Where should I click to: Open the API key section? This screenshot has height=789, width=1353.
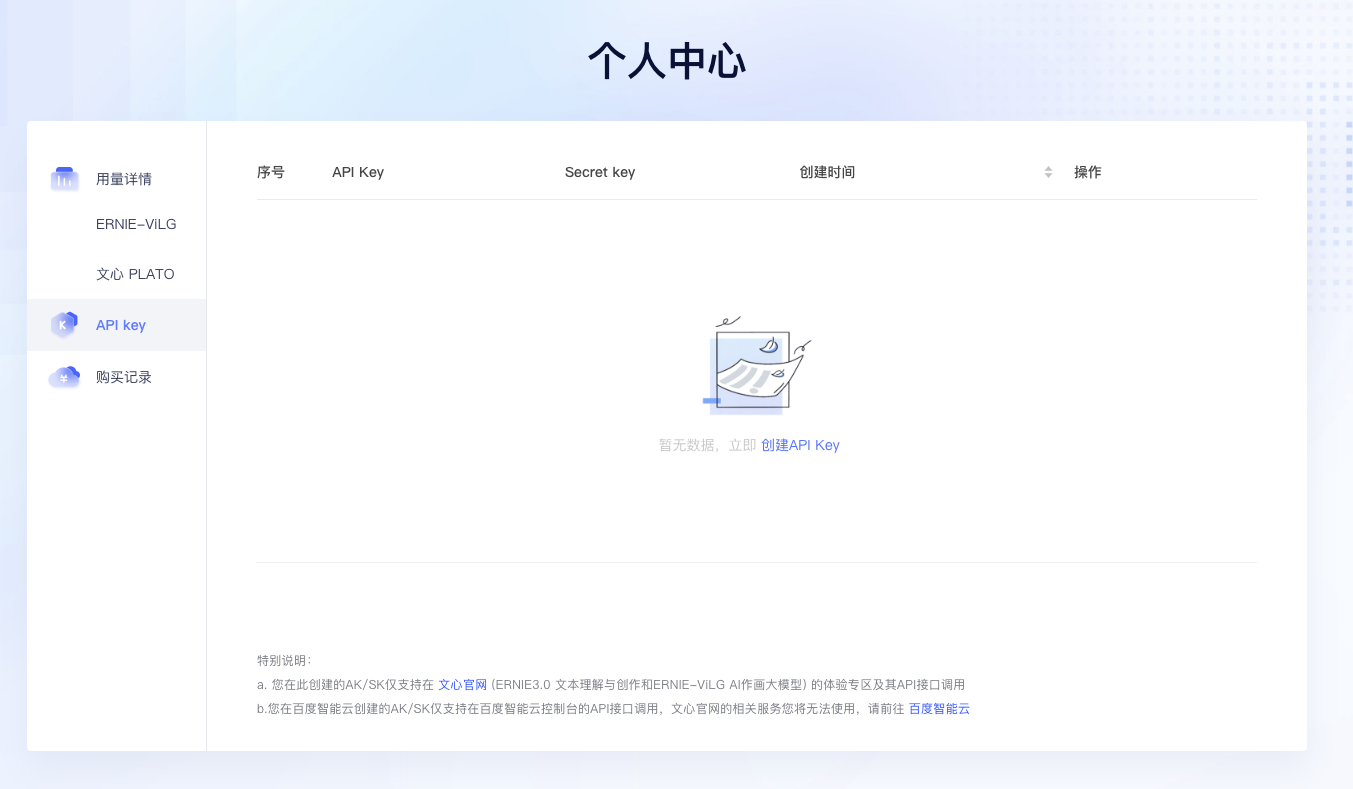[x=116, y=325]
